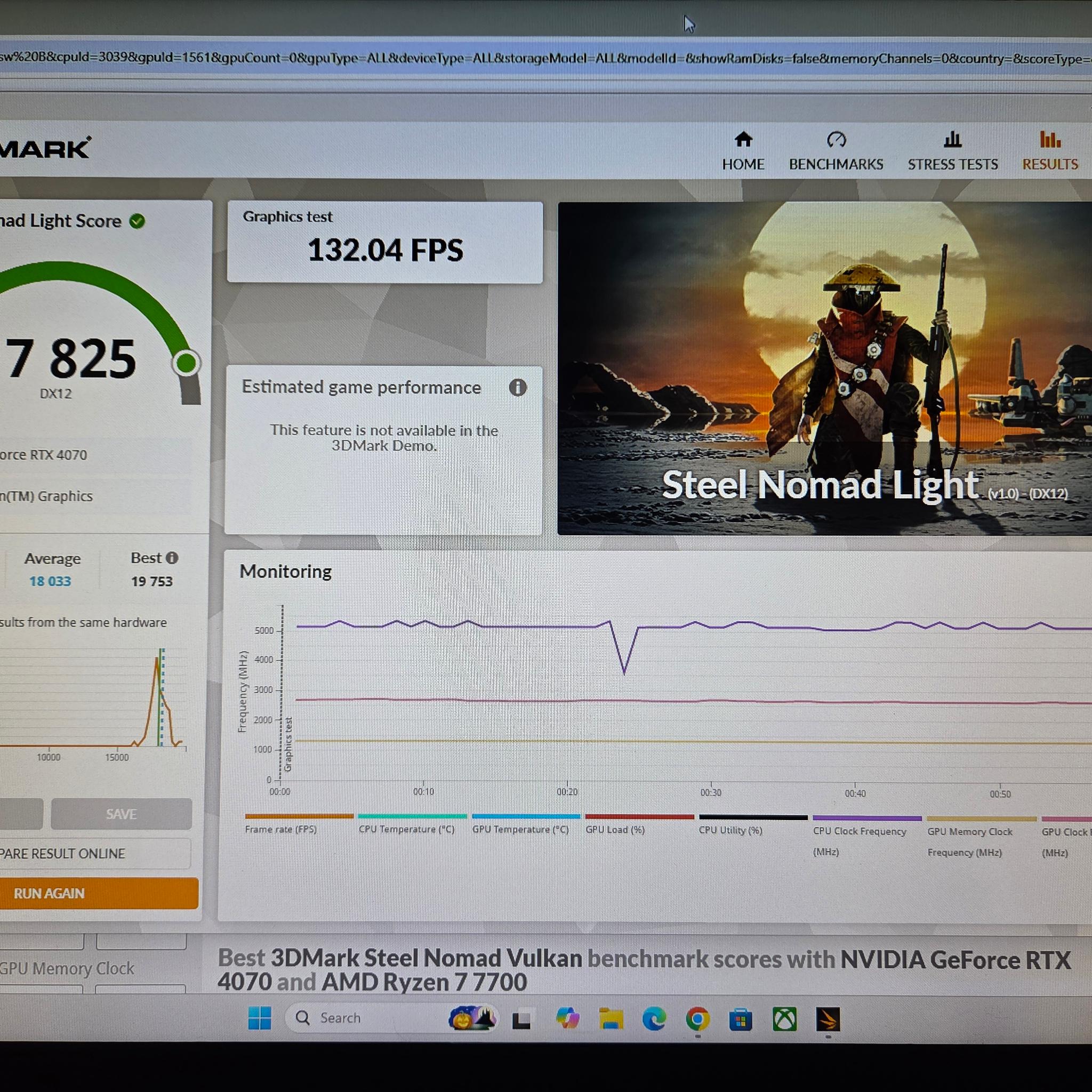The height and width of the screenshot is (1092, 1092).
Task: Click the SAVE button
Action: [122, 813]
